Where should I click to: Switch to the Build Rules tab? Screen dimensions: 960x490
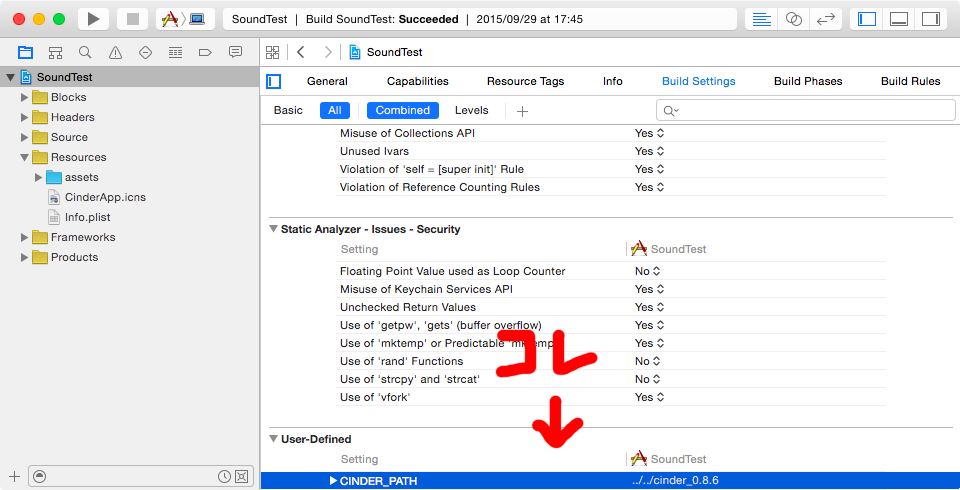click(x=910, y=81)
